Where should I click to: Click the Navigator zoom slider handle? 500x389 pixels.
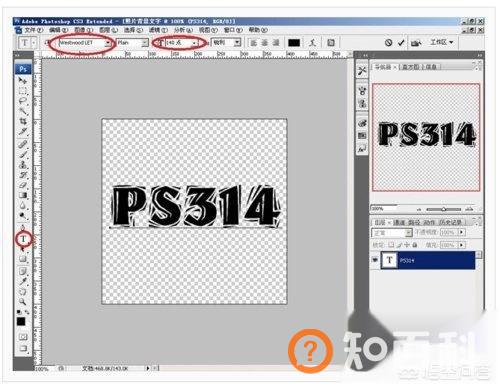pyautogui.click(x=443, y=209)
